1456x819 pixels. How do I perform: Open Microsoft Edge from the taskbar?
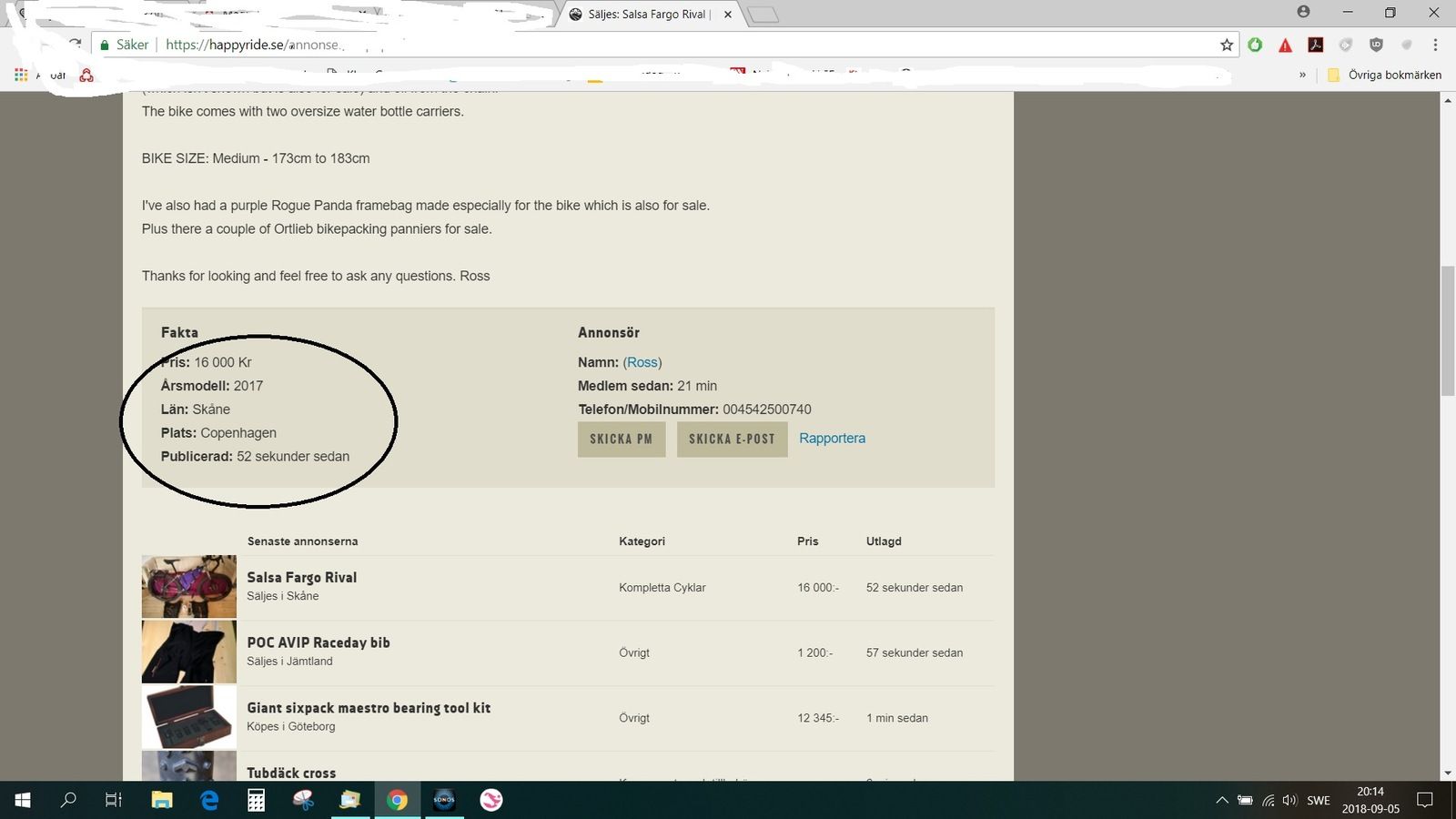(x=209, y=800)
